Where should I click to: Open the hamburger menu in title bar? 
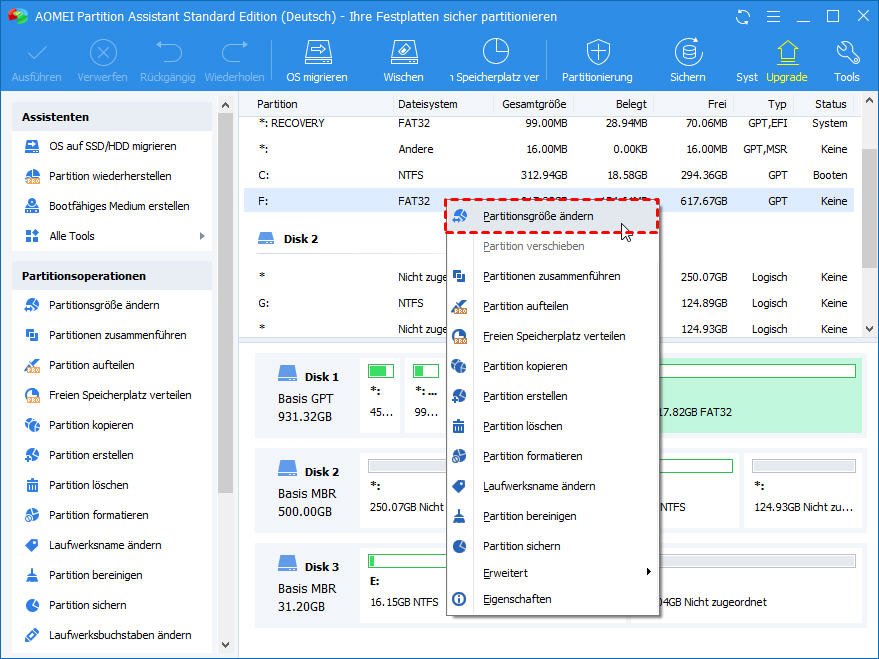(774, 17)
